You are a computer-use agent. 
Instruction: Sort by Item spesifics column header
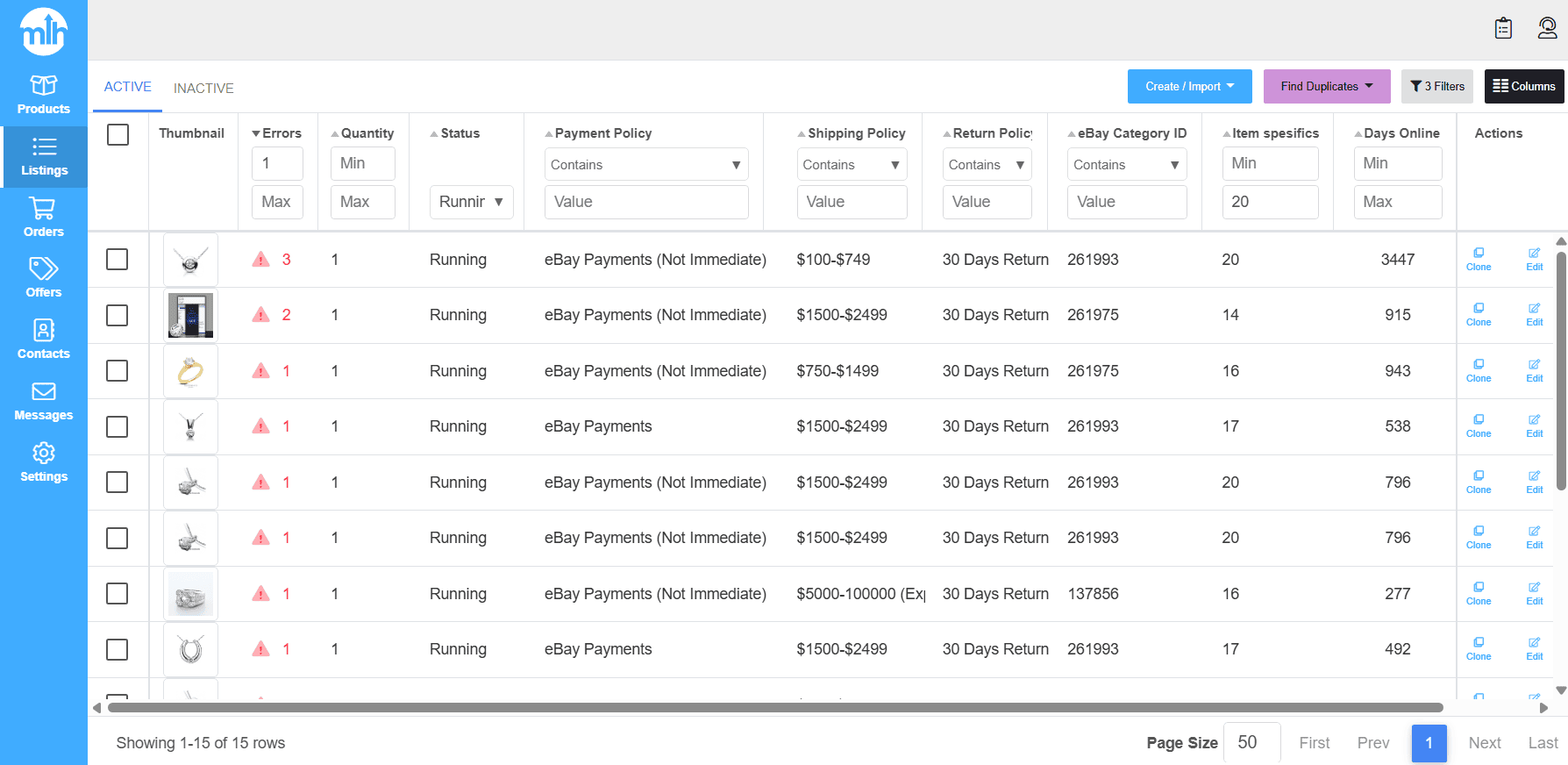(x=1271, y=133)
